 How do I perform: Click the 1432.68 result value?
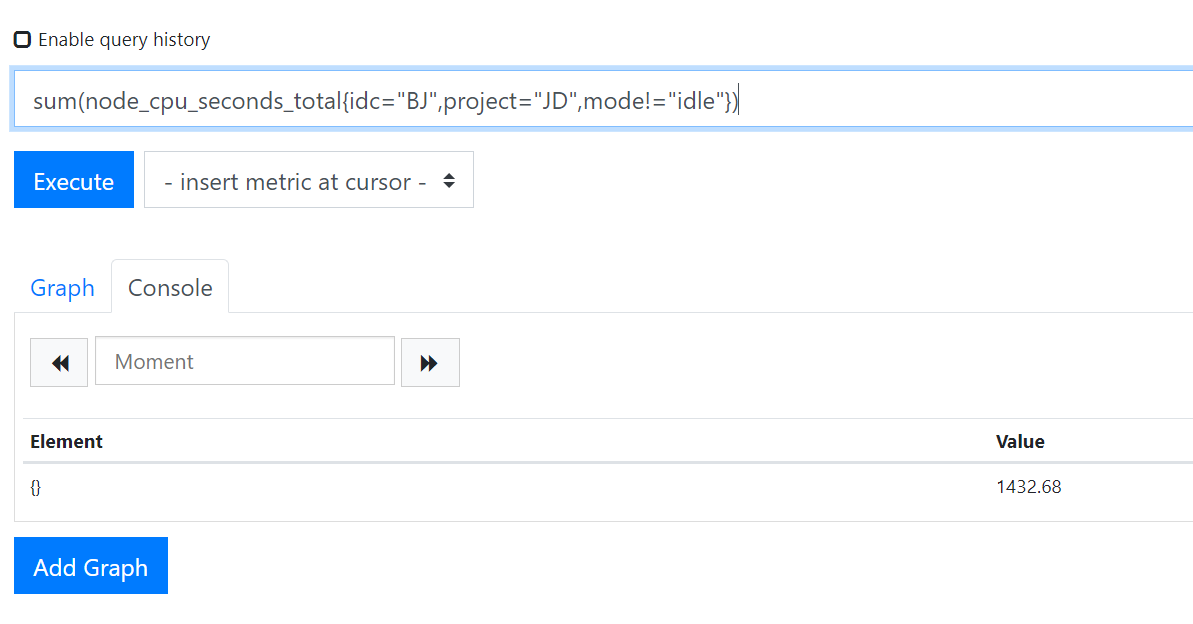pos(1029,487)
